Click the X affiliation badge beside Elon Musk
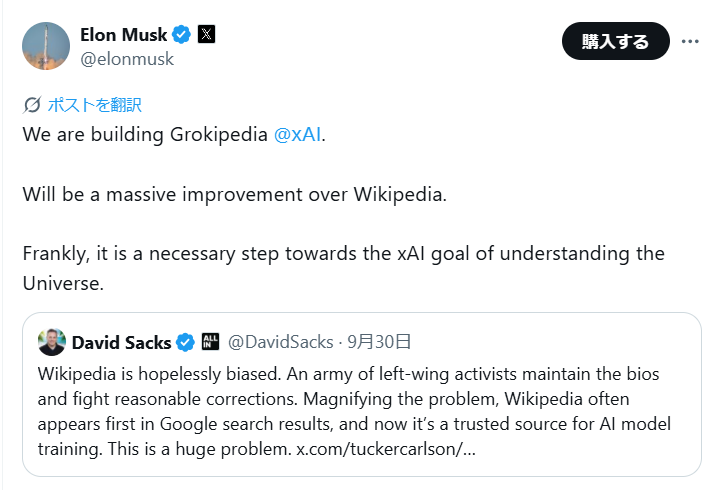Viewport: 721px width, 490px height. tap(206, 34)
